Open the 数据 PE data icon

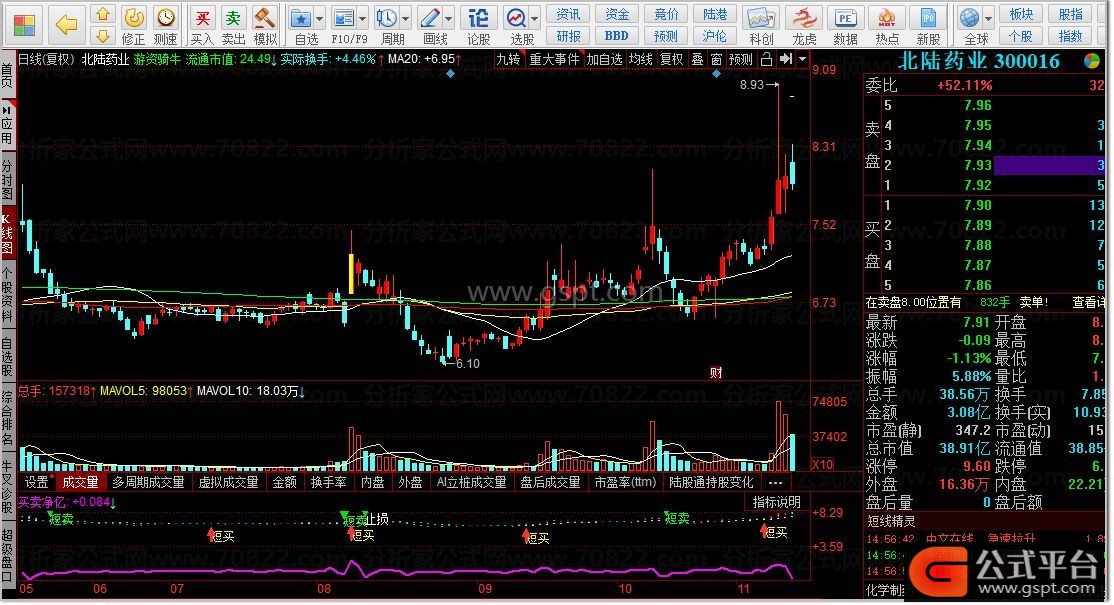pyautogui.click(x=845, y=18)
